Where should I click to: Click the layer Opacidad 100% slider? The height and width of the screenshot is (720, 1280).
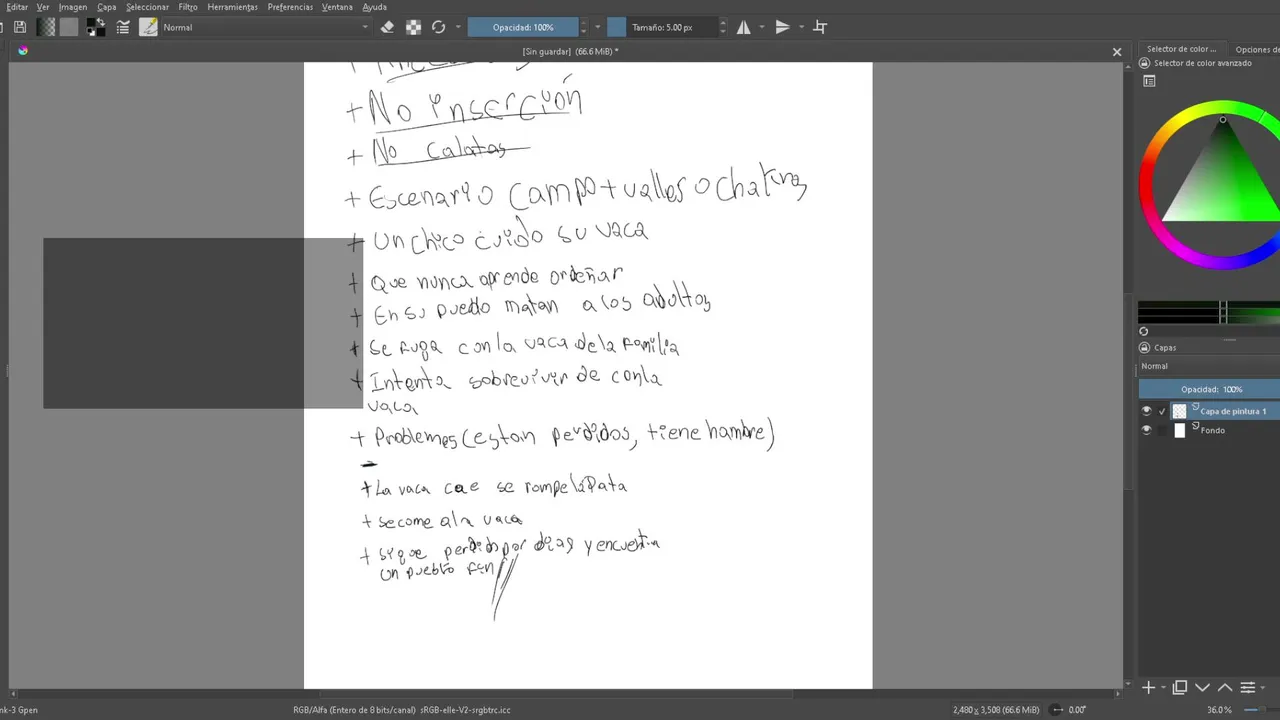[1209, 389]
